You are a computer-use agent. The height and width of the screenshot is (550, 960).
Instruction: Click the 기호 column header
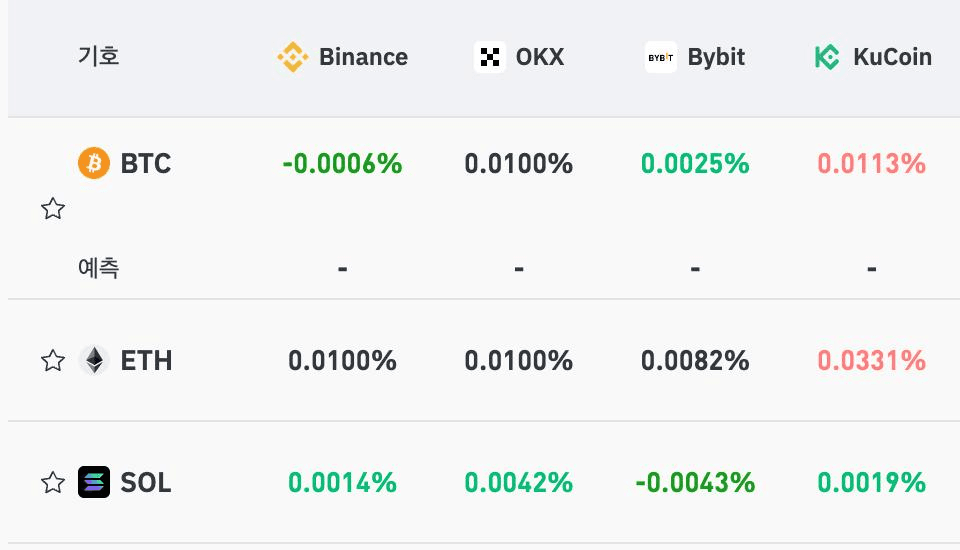coord(99,56)
